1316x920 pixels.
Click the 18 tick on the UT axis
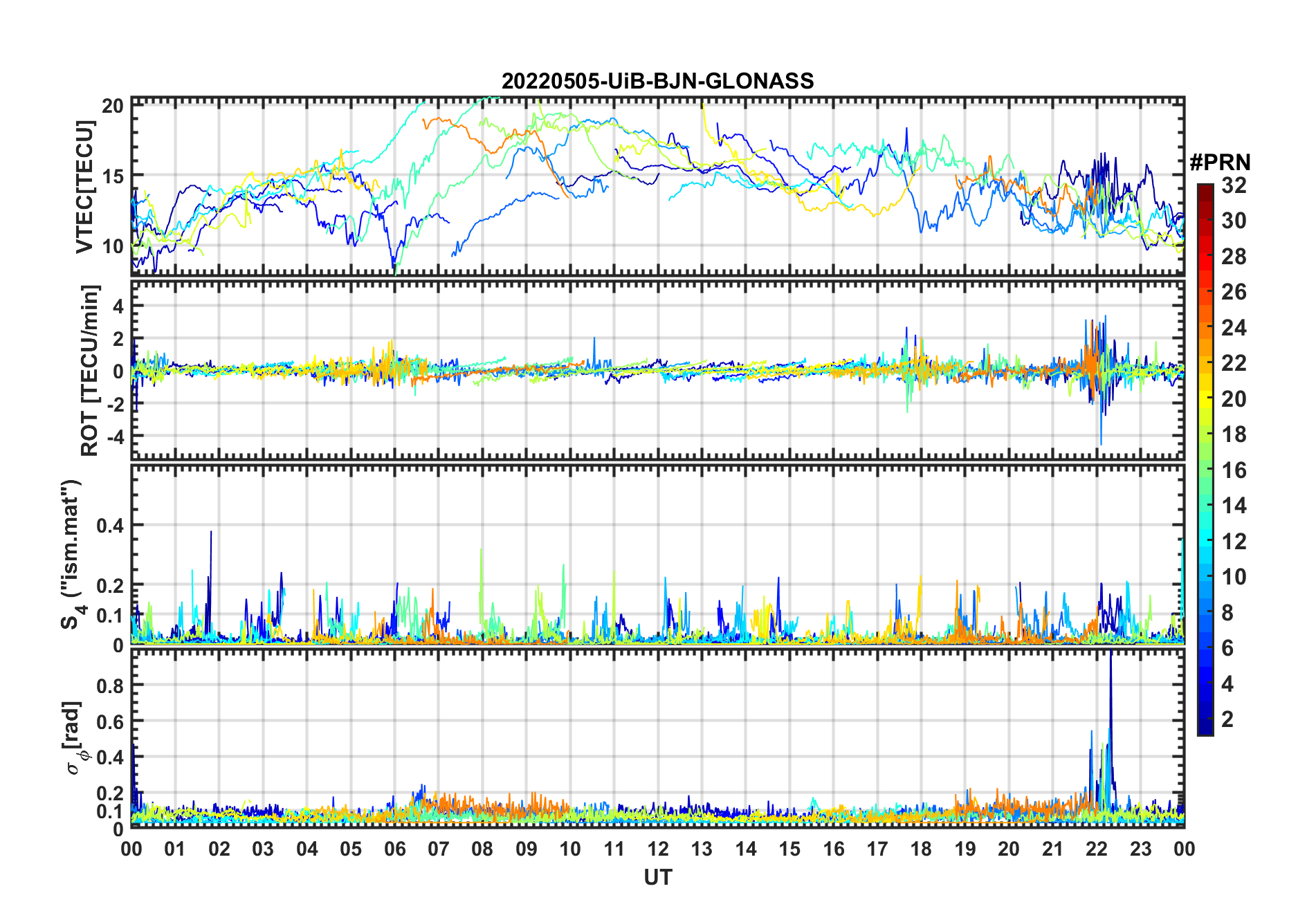coord(921,849)
